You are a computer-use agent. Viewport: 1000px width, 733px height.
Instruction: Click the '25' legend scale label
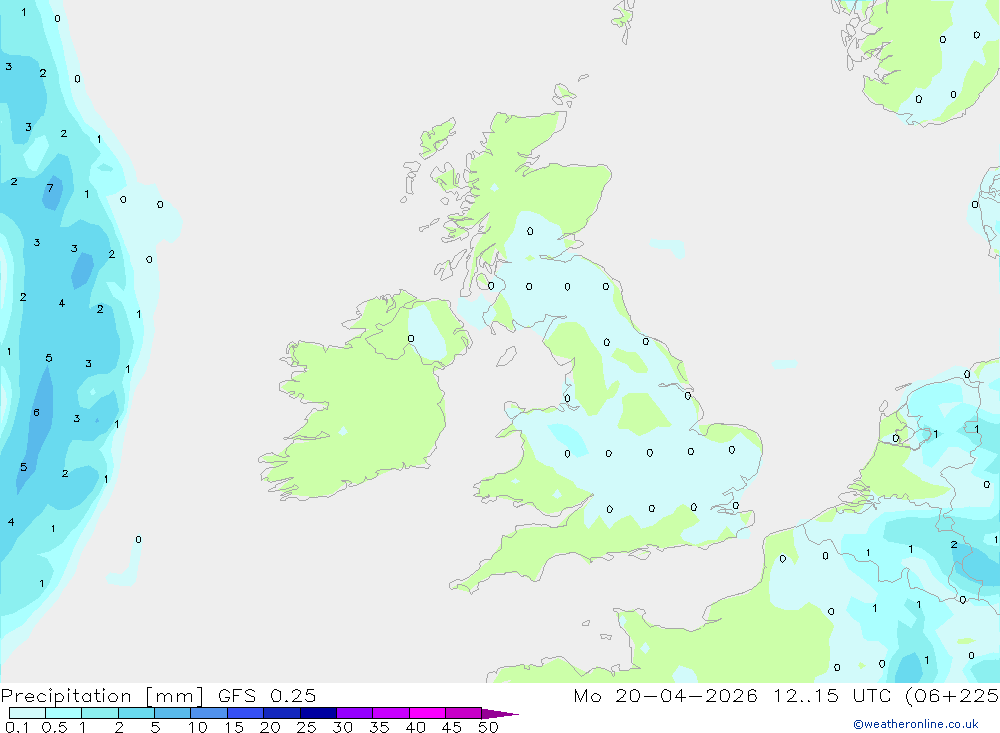306,727
